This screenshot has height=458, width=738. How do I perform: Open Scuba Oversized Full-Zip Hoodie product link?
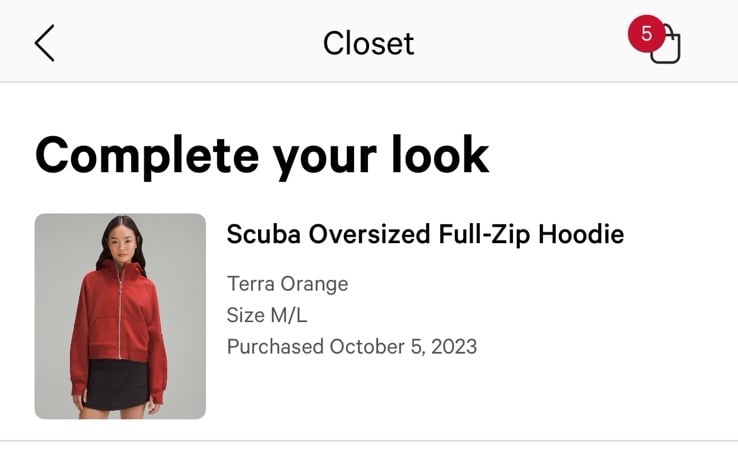[x=425, y=234]
